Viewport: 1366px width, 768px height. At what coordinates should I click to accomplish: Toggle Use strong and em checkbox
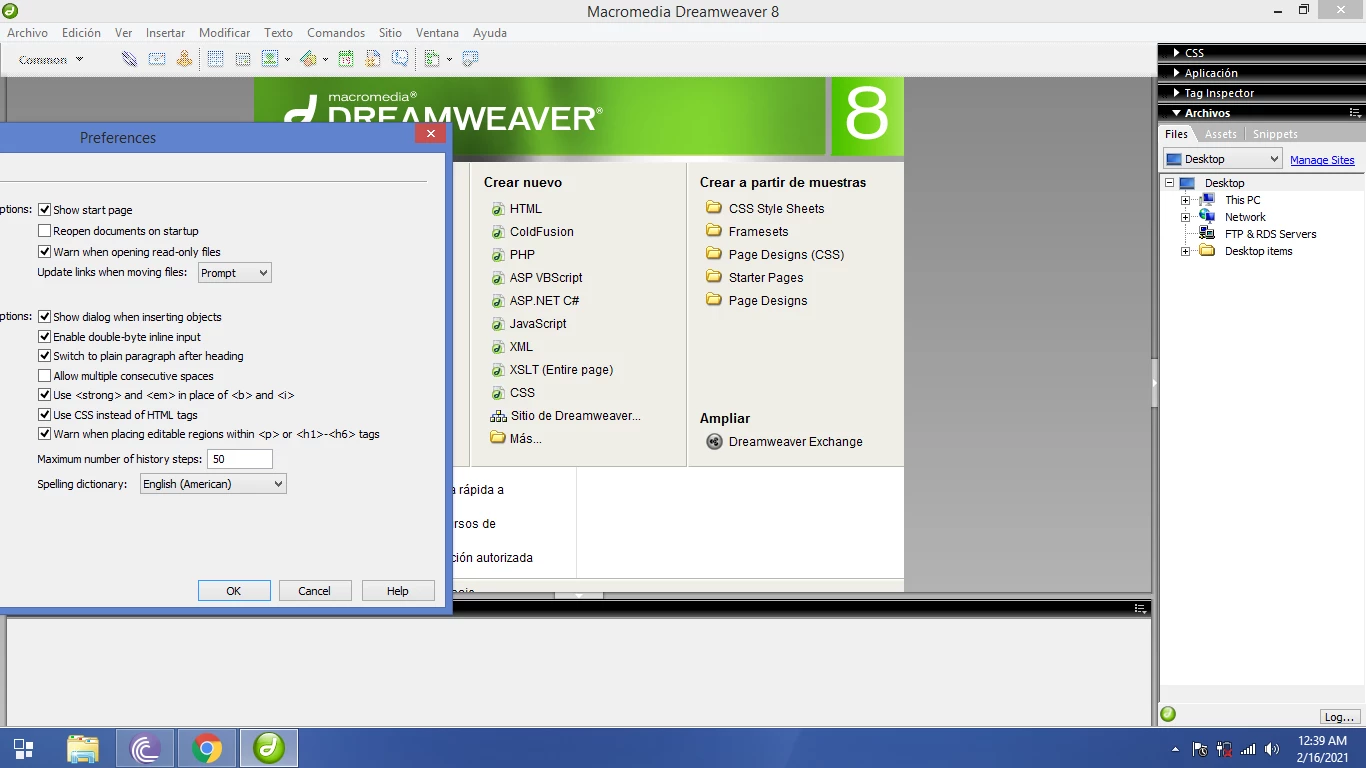pyautogui.click(x=44, y=395)
